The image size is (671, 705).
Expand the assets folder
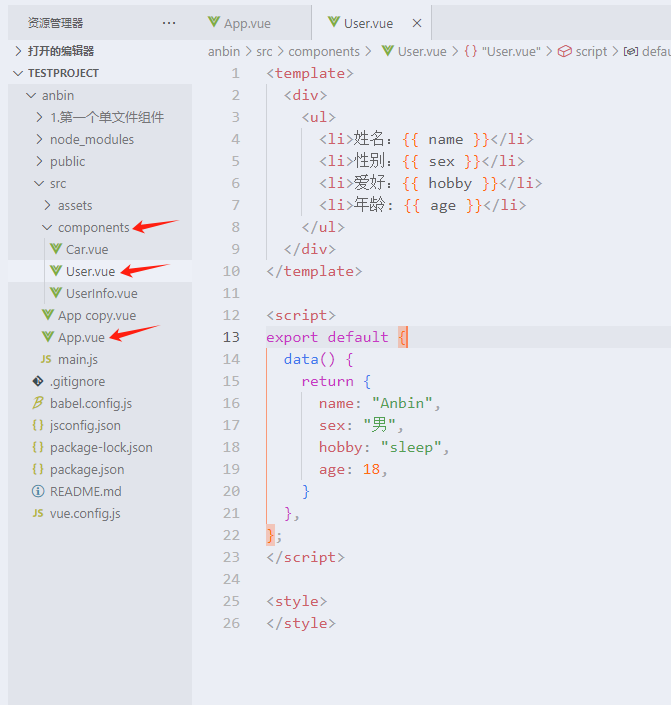[x=47, y=205]
